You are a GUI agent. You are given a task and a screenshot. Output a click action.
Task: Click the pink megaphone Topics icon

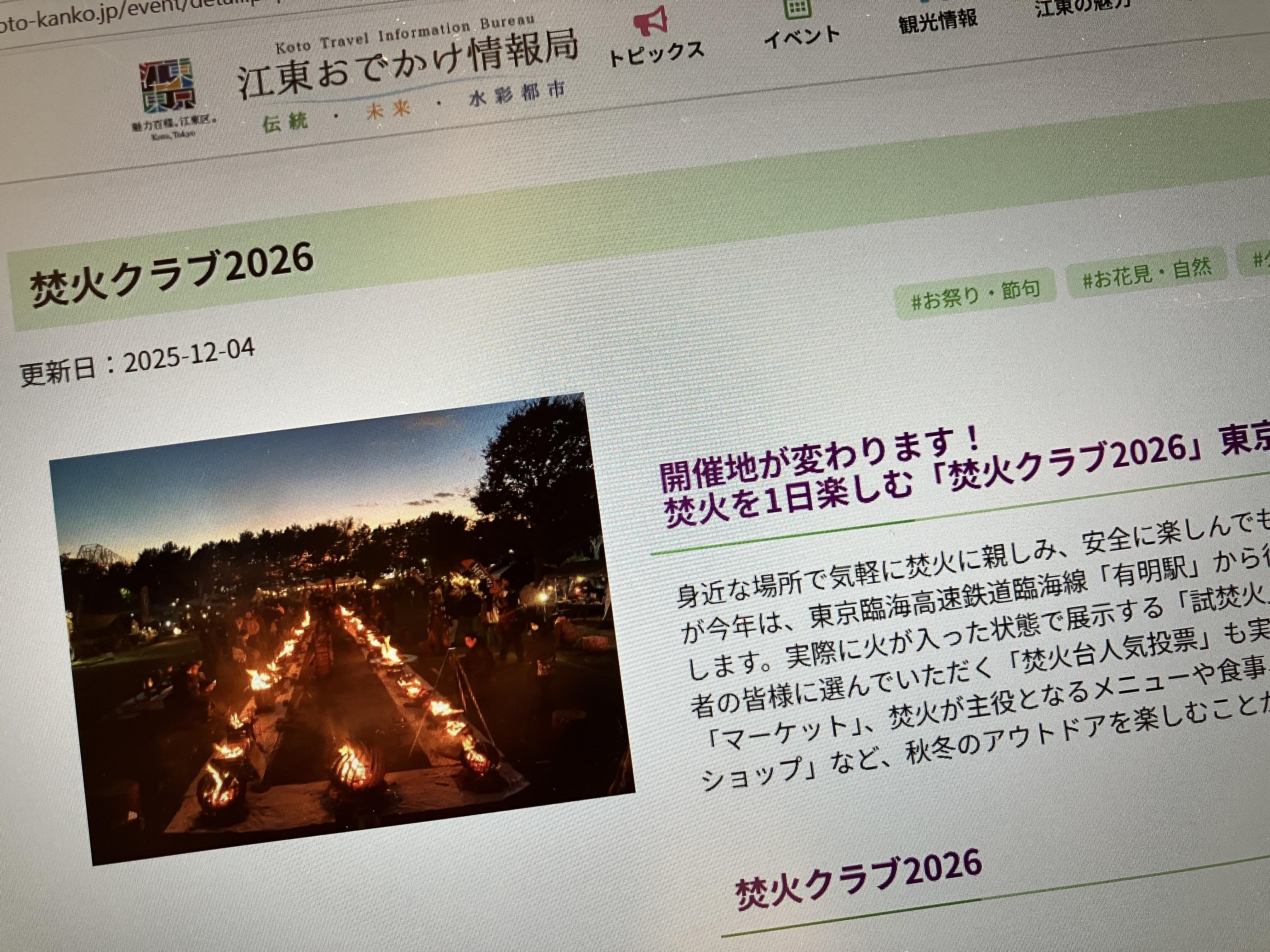tap(650, 21)
